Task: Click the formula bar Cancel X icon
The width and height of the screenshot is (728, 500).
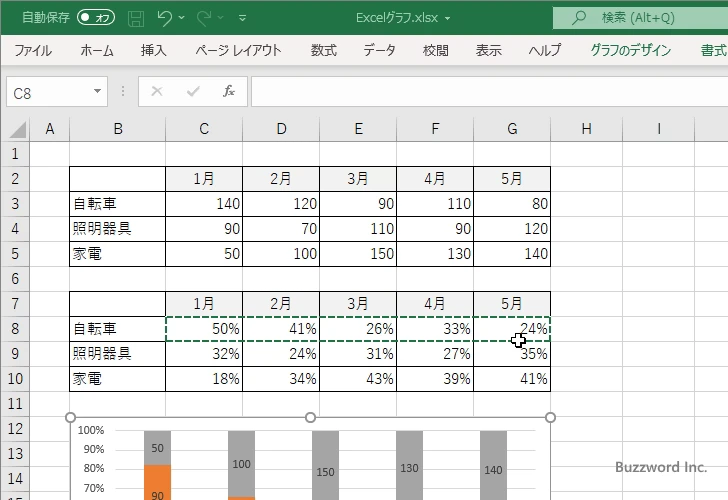Action: coord(157,91)
